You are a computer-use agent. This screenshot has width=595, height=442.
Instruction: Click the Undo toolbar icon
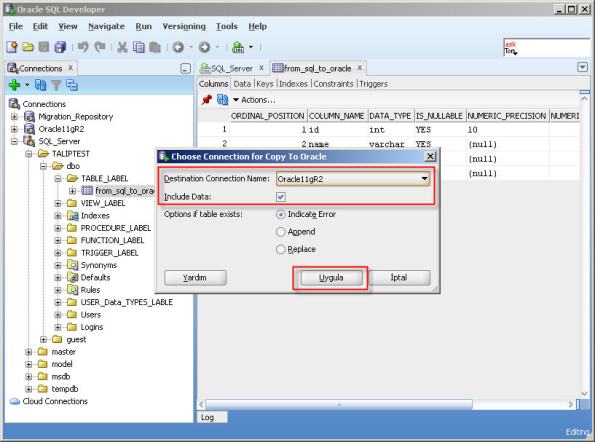pos(83,47)
